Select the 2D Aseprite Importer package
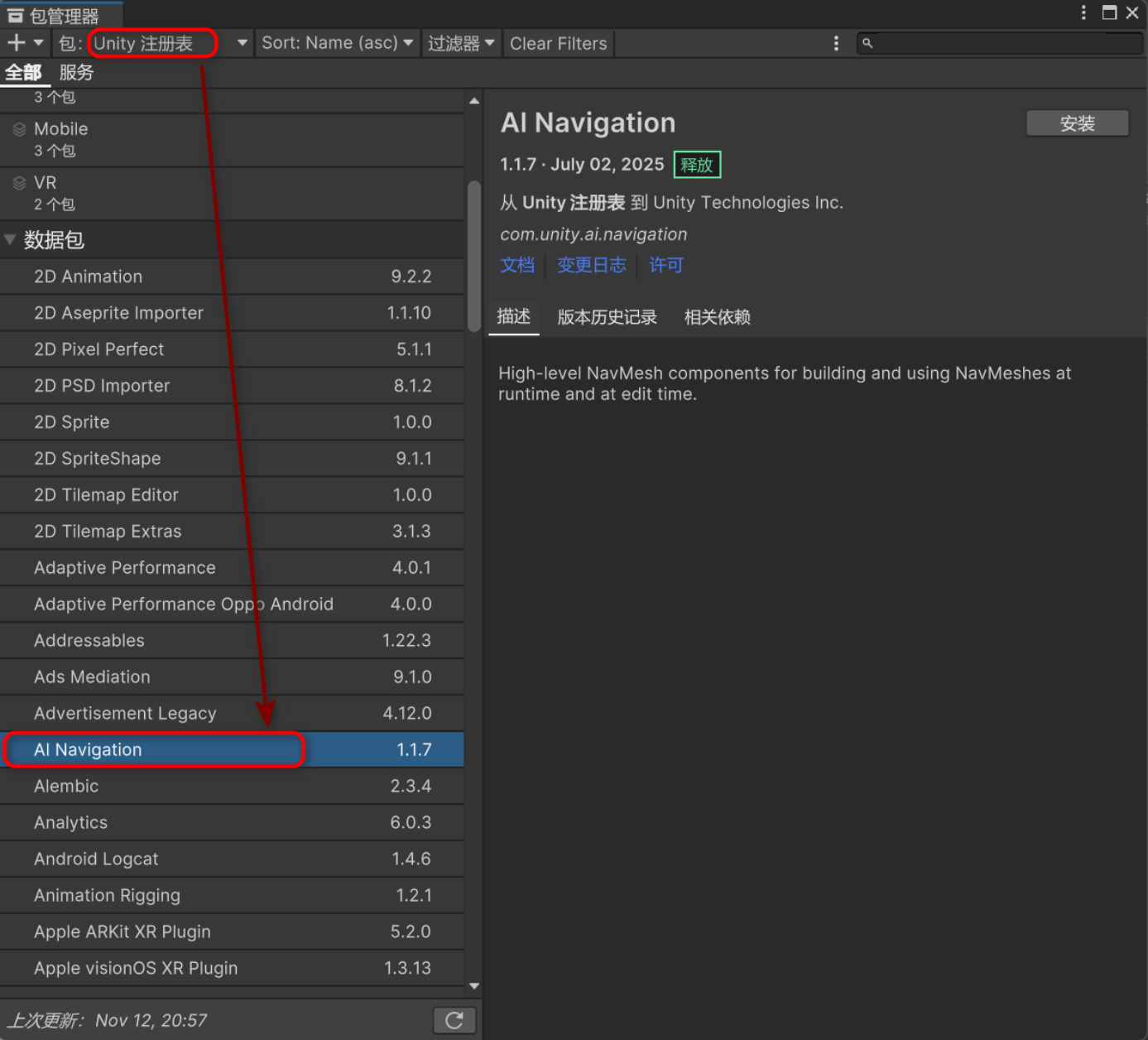This screenshot has height=1040, width=1148. click(x=232, y=313)
